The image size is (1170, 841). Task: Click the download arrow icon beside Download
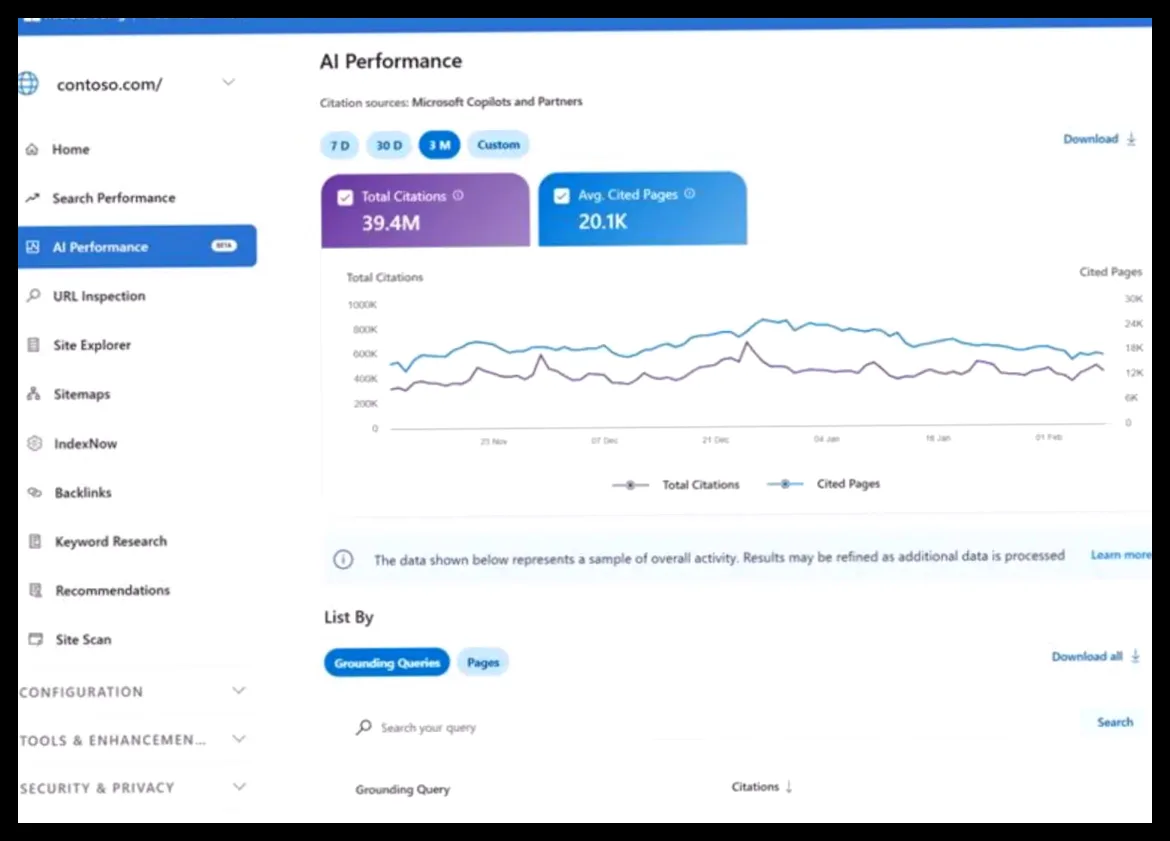pos(1131,139)
